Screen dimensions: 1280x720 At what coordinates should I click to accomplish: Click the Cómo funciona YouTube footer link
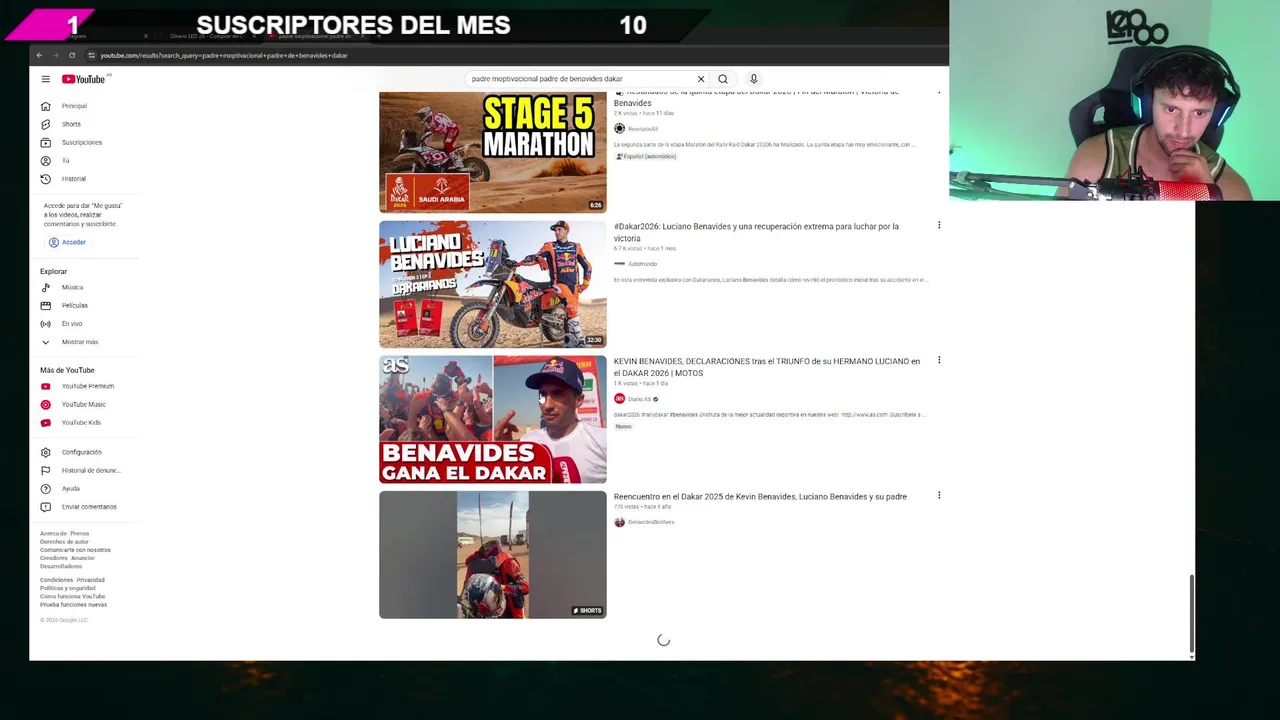coord(72,597)
